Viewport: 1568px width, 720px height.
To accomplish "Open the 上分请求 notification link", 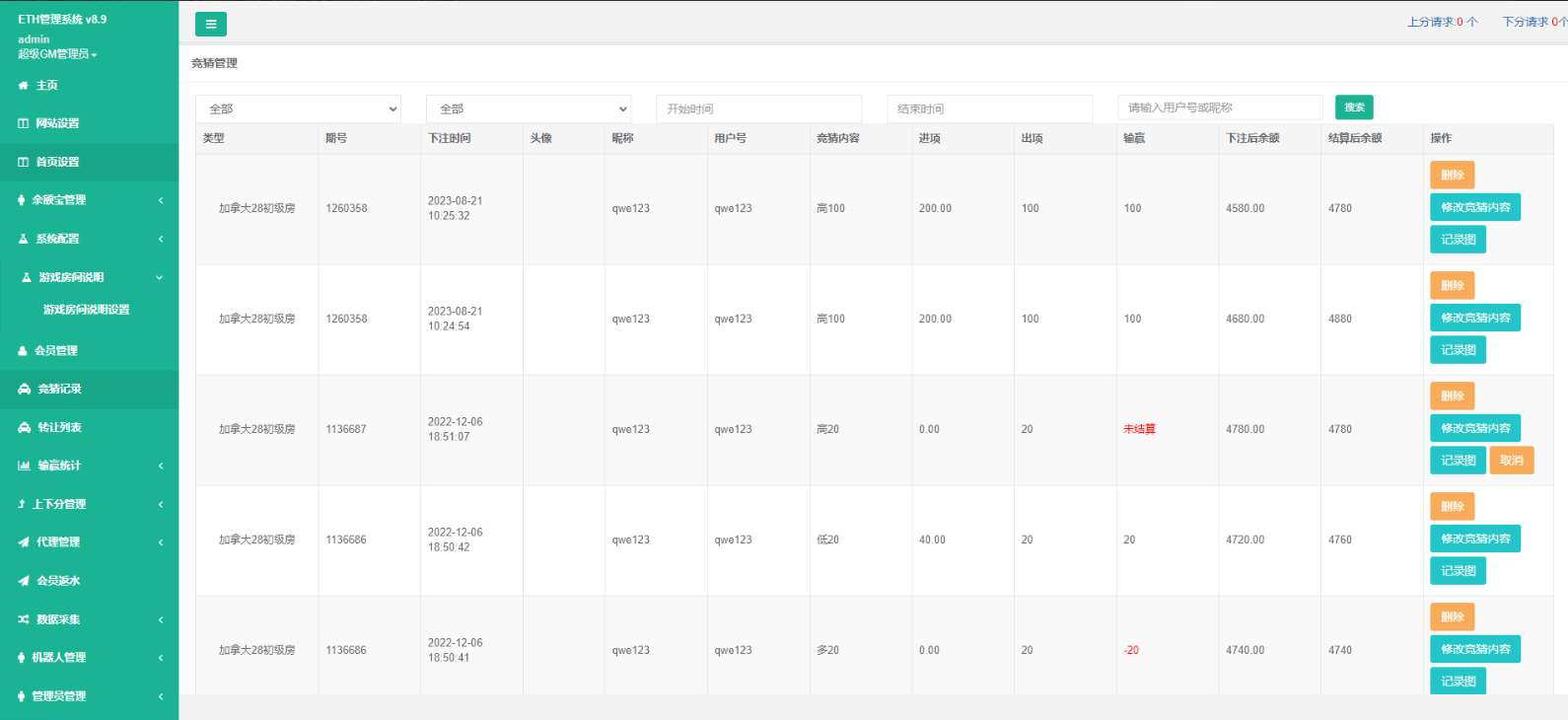I will [x=1442, y=22].
